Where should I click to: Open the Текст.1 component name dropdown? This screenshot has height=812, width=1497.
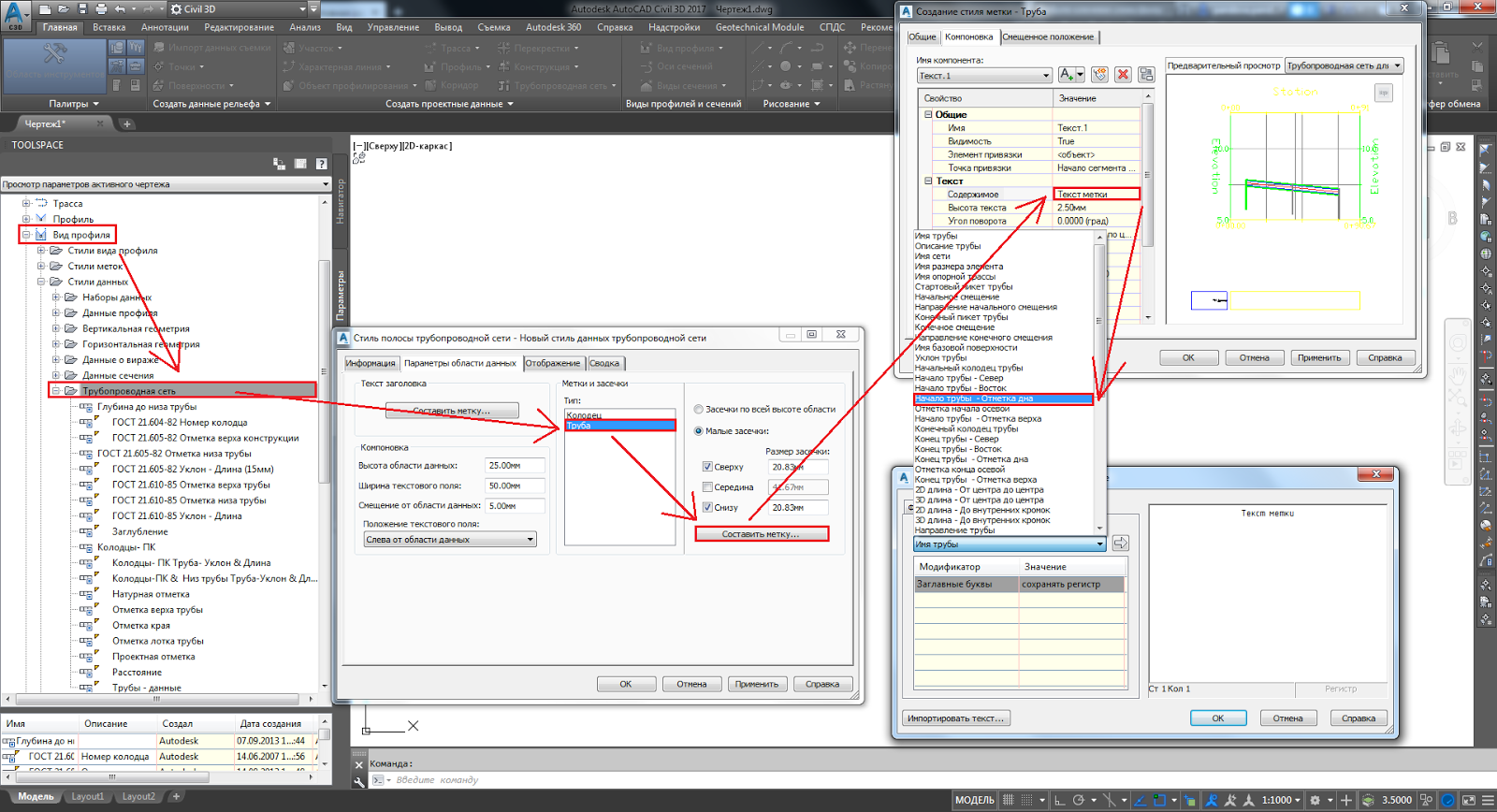pos(984,76)
